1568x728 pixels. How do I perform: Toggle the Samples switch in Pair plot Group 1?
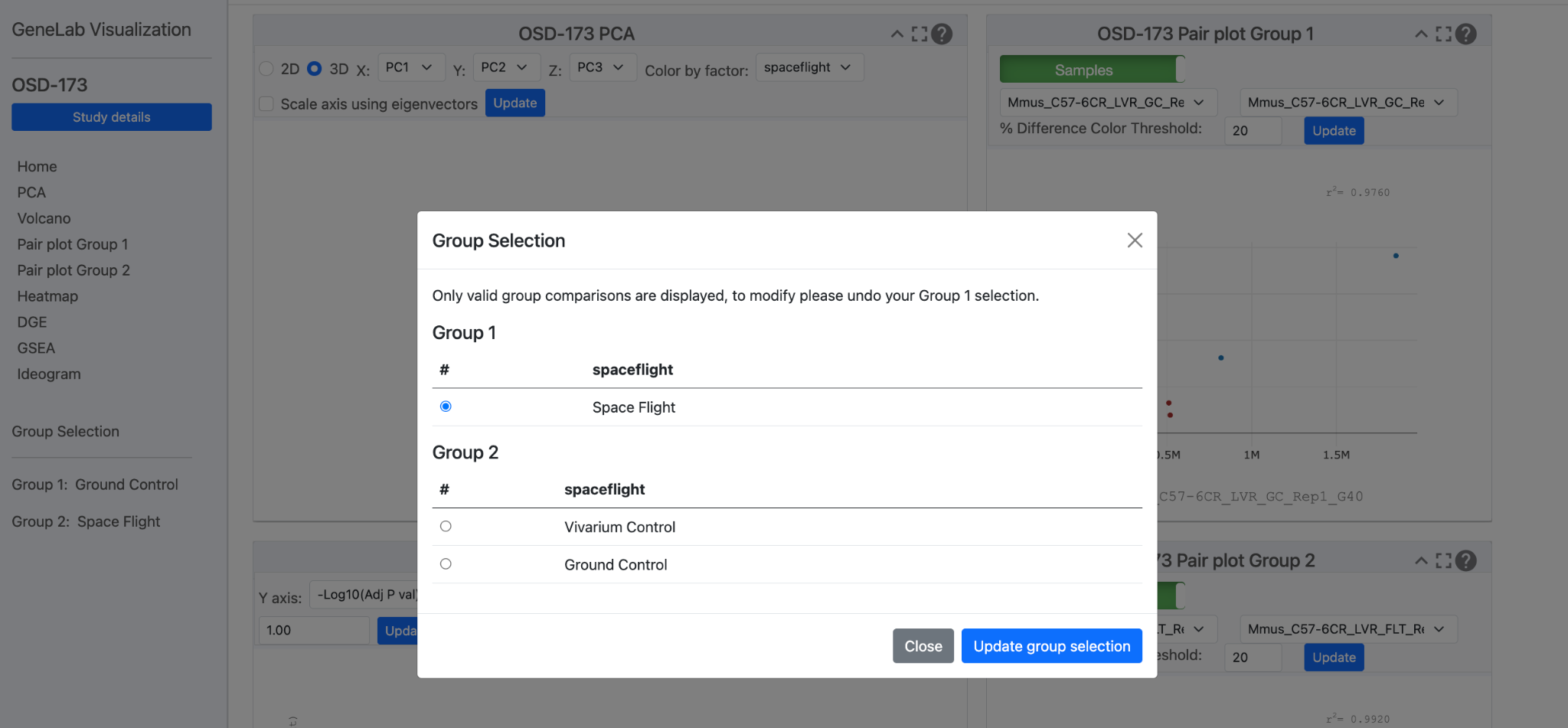(x=1093, y=70)
